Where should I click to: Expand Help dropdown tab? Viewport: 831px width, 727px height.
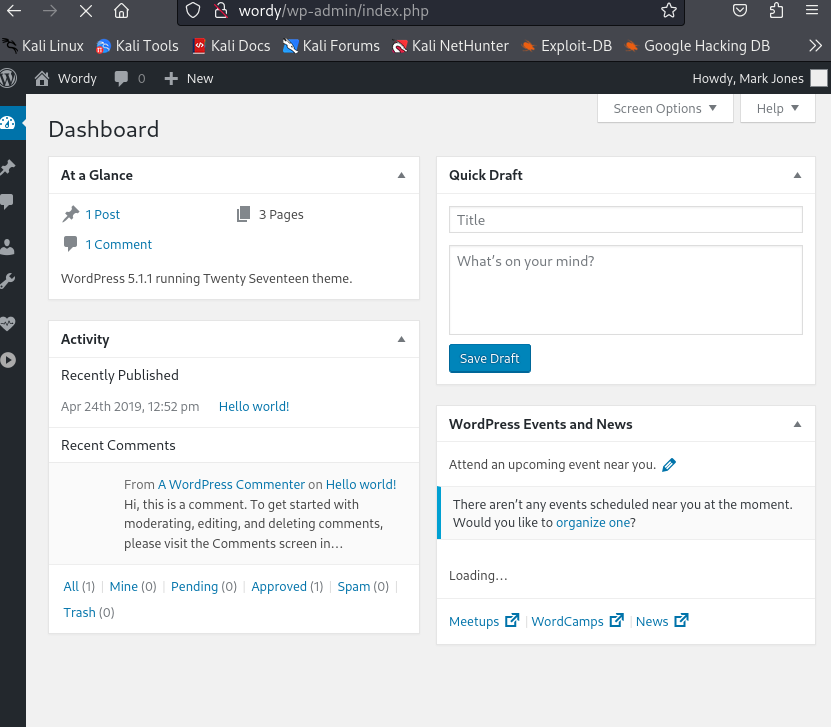(777, 109)
